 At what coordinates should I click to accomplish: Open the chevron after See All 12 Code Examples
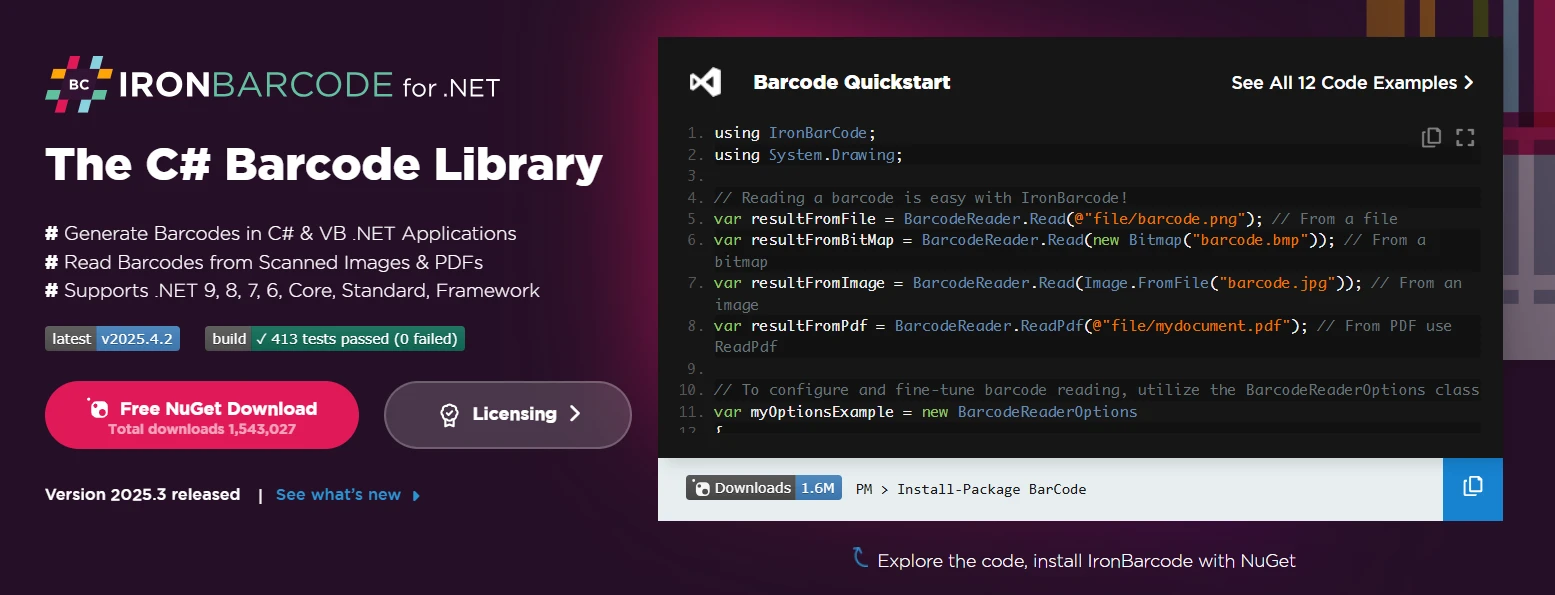(x=1468, y=83)
